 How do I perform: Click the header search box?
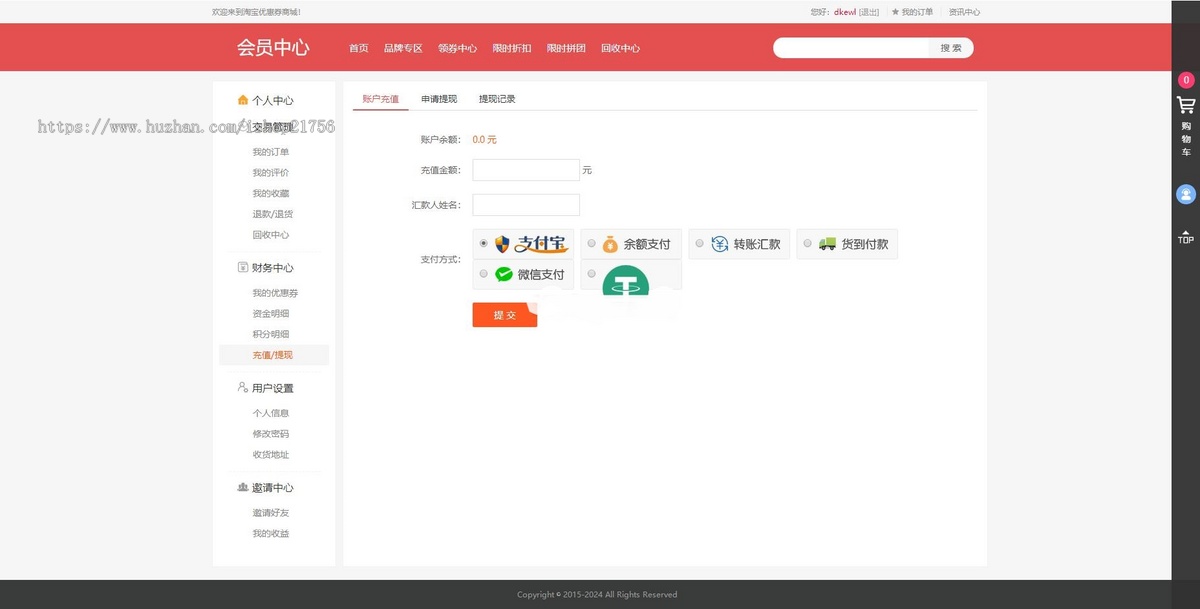852,48
